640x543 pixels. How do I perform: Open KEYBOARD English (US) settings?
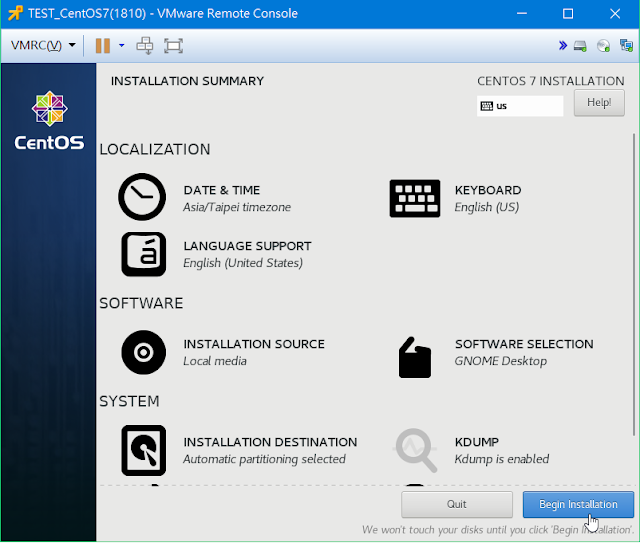(x=488, y=198)
